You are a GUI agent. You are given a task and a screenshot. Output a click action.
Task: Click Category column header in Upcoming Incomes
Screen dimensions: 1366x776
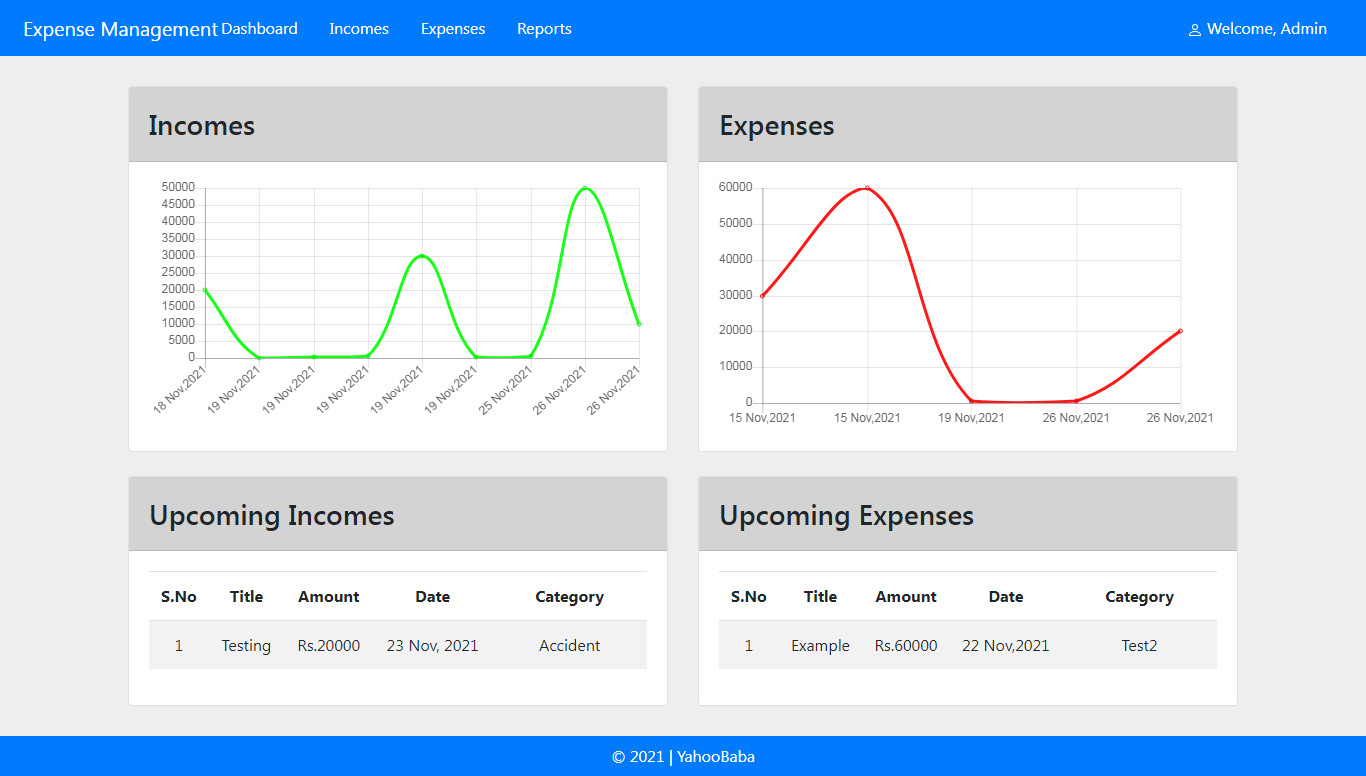point(569,597)
